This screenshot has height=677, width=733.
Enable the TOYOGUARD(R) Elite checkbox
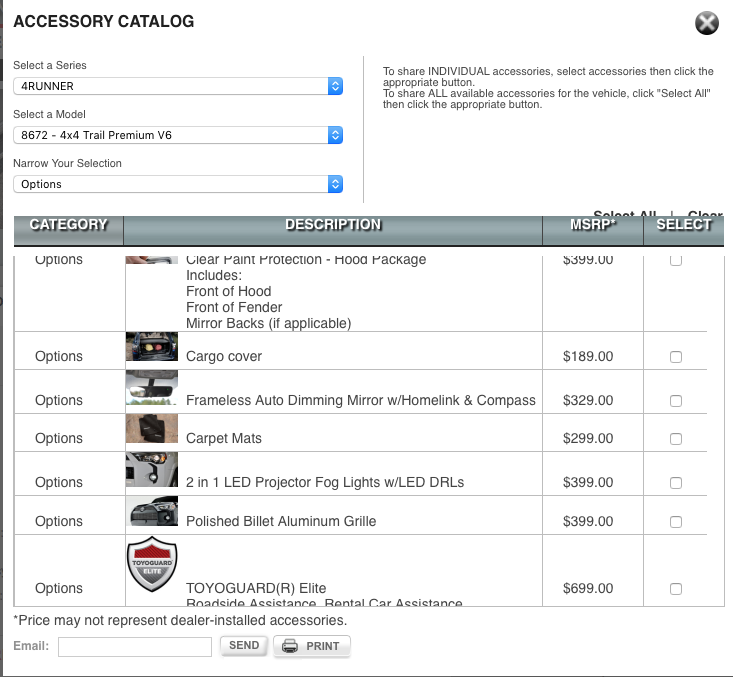[x=676, y=589]
